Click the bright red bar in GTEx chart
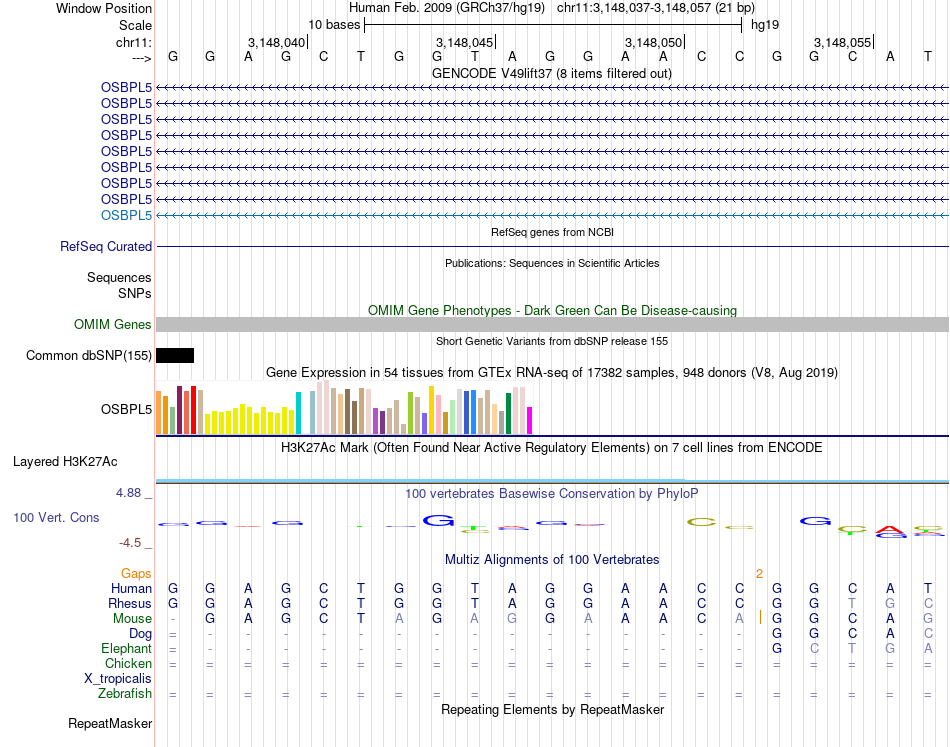This screenshot has height=747, width=950. 193,410
